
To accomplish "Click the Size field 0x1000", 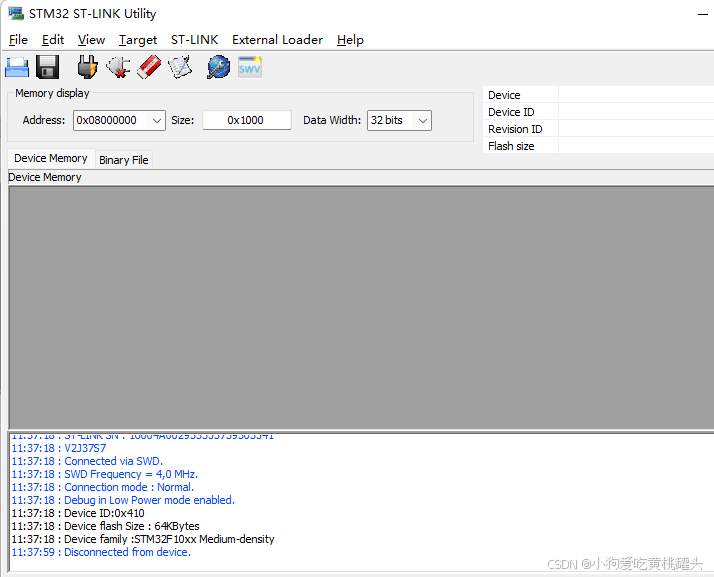I will (247, 120).
